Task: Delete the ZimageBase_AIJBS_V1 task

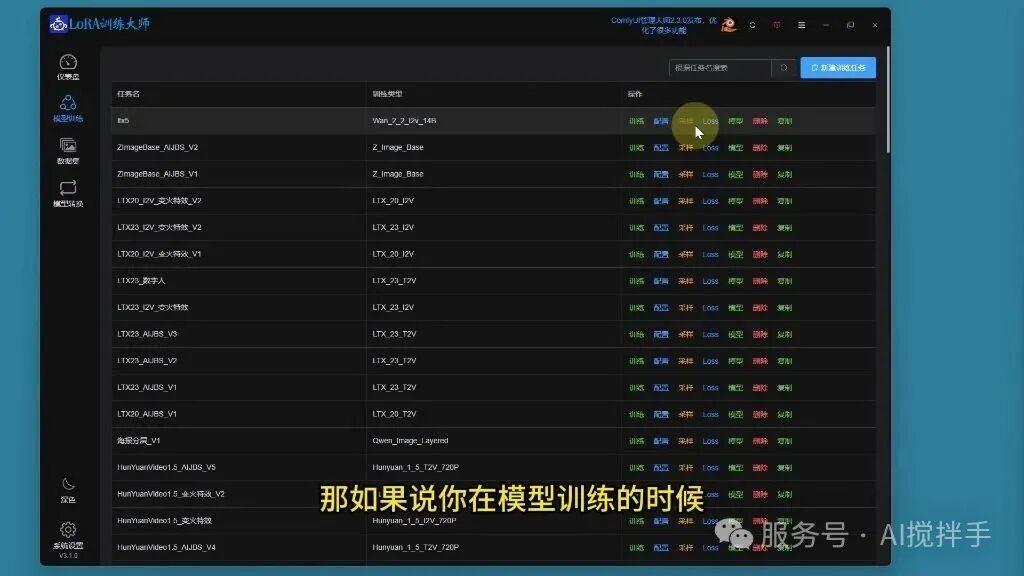Action: (x=760, y=174)
